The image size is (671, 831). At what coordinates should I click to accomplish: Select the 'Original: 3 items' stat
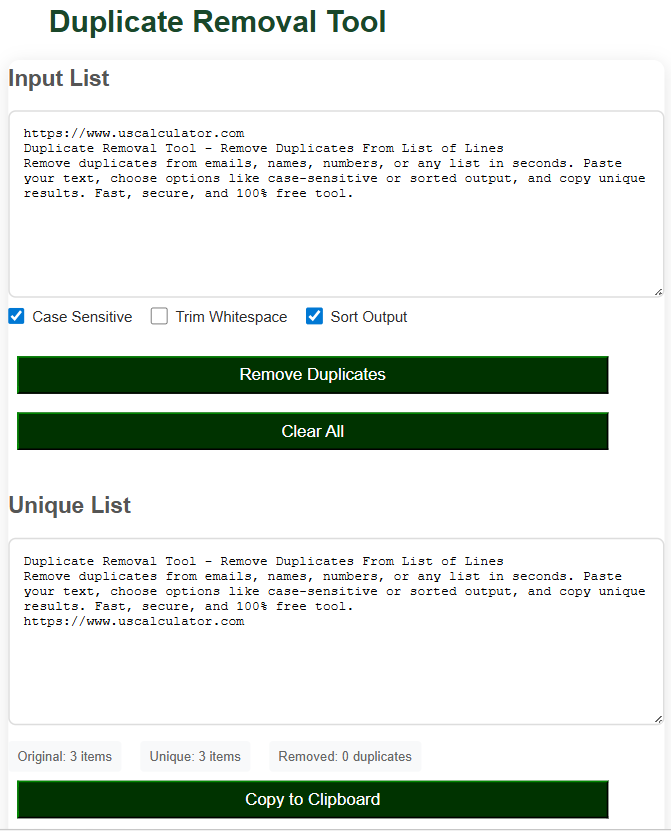[x=65, y=756]
